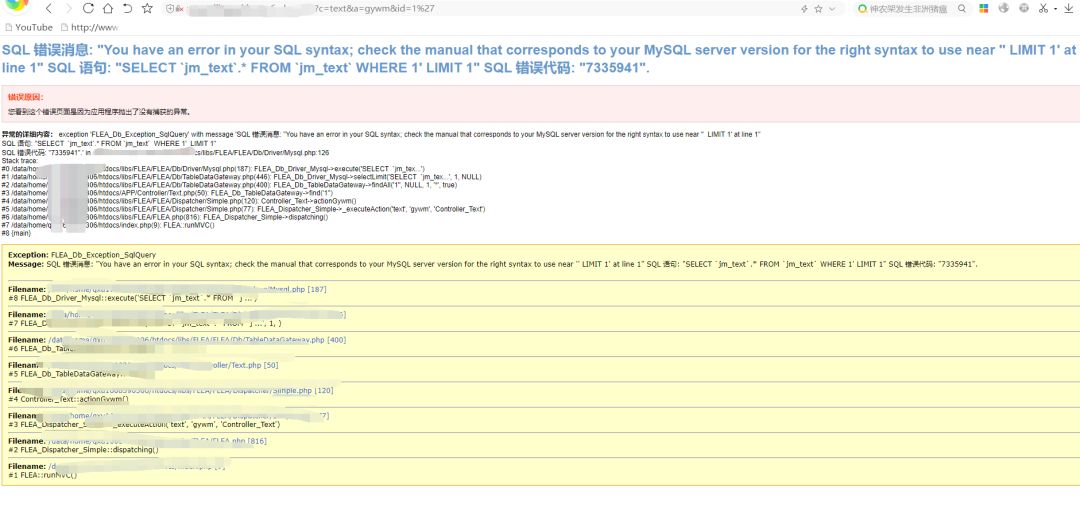Image resolution: width=1080 pixels, height=508 pixels.
Task: Click the 360 browser logo icon
Action: pyautogui.click(x=19, y=6)
